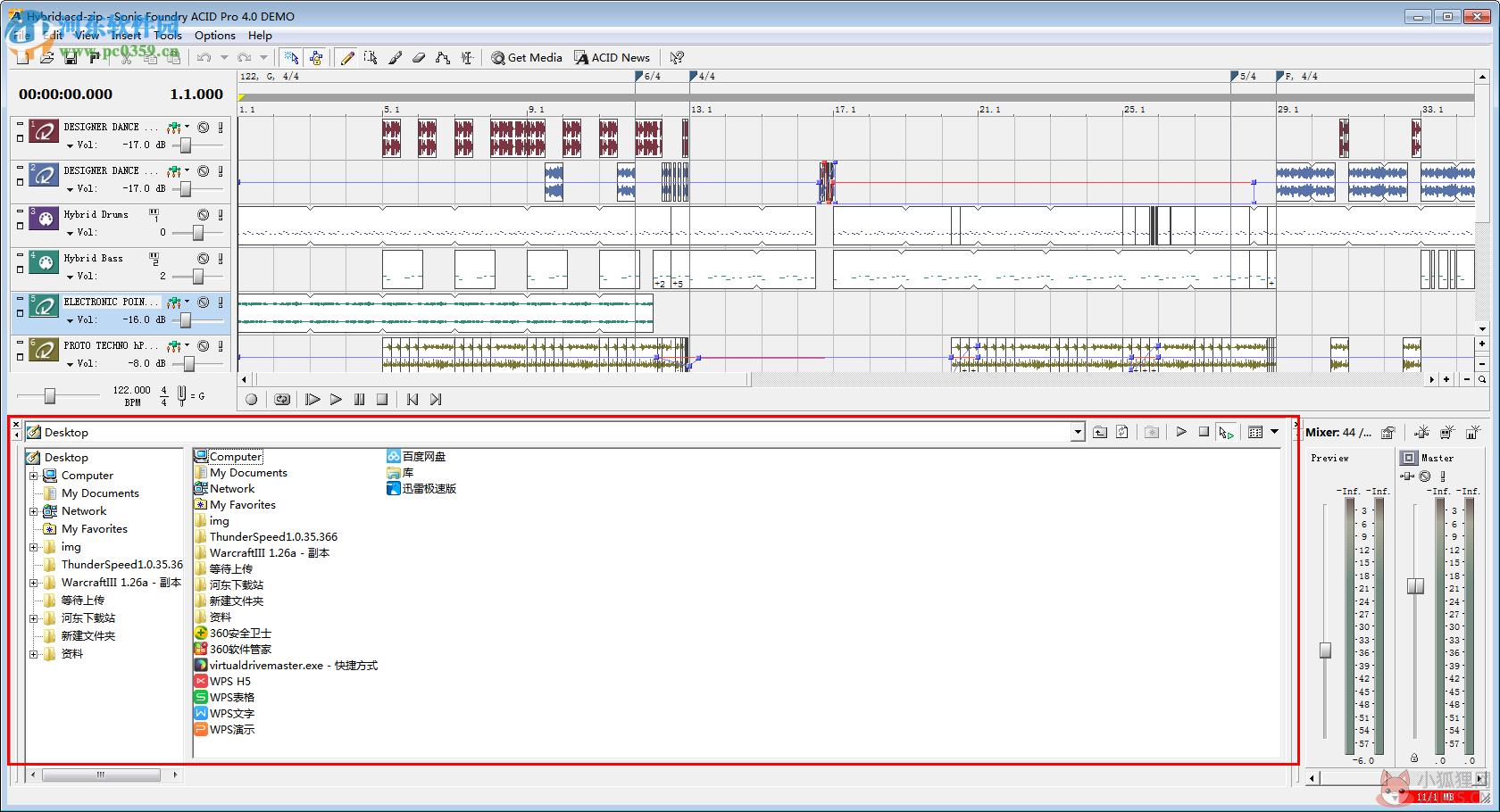Open the Desktop path dropdown
1500x812 pixels.
click(x=1078, y=433)
